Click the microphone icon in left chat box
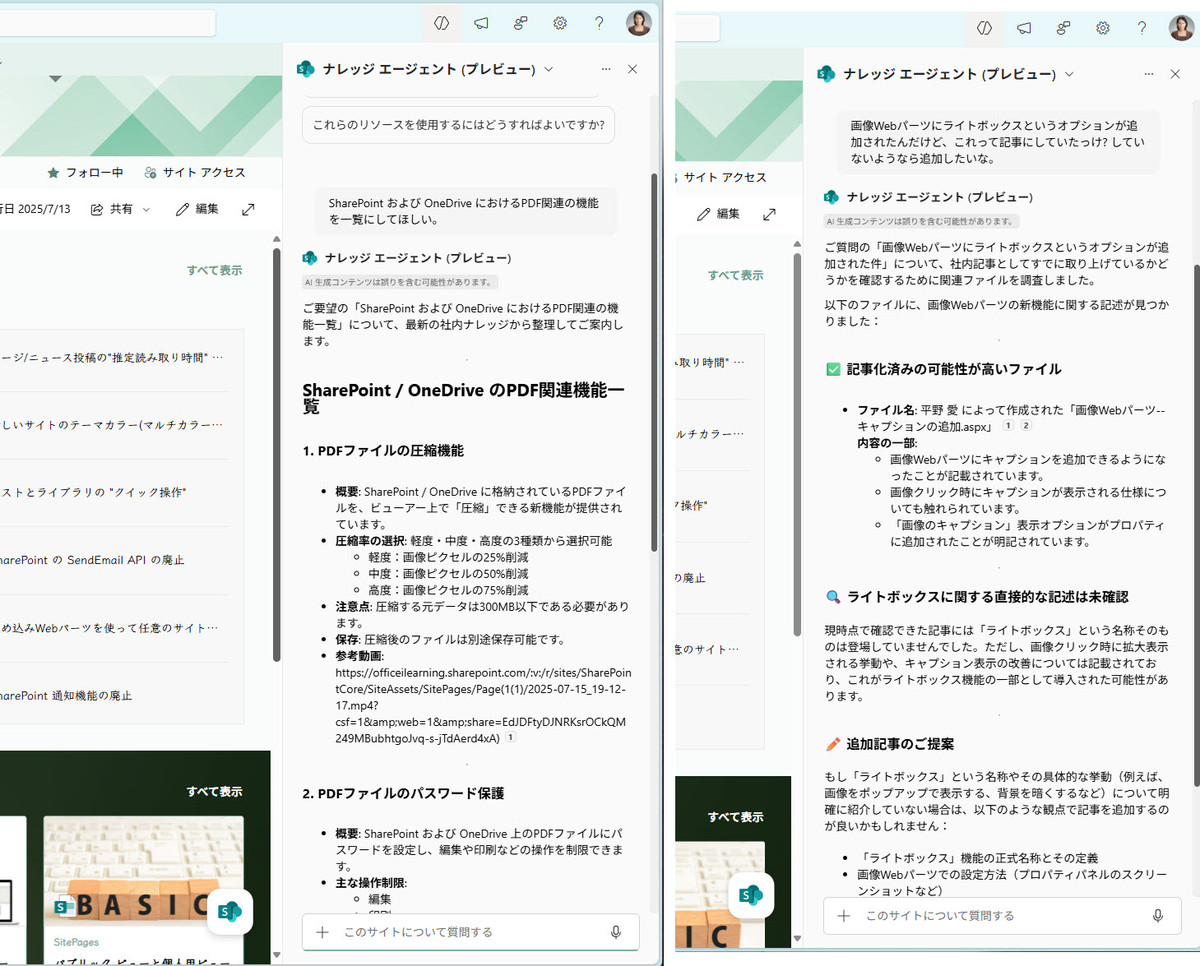1200x966 pixels. point(616,932)
